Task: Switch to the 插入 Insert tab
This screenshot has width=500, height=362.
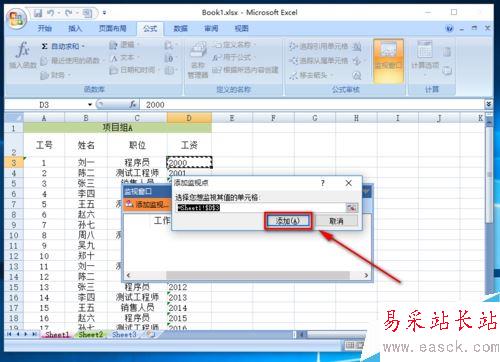Action: 75,28
